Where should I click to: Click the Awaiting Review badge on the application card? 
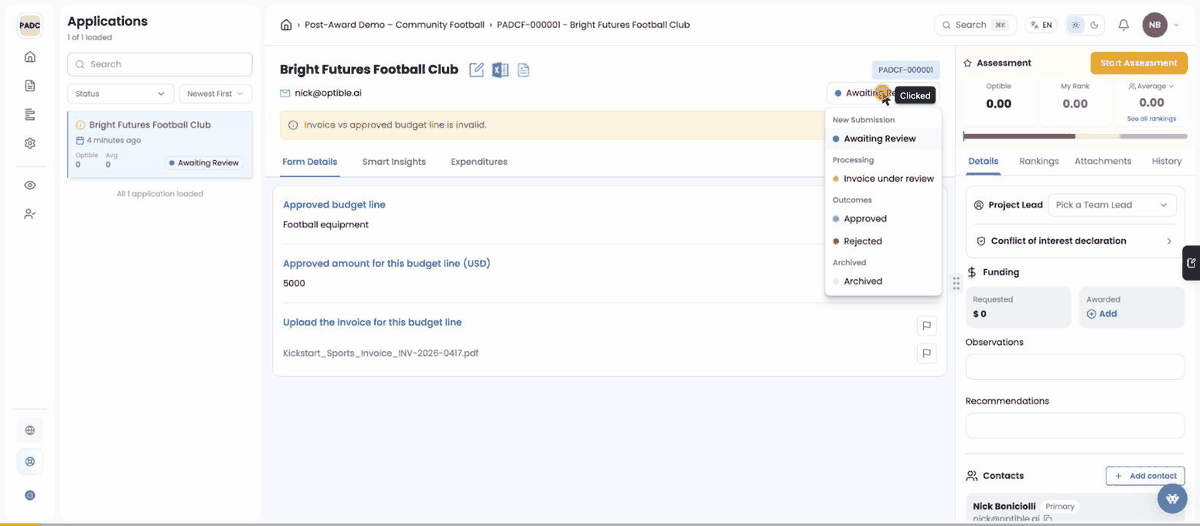tap(205, 163)
